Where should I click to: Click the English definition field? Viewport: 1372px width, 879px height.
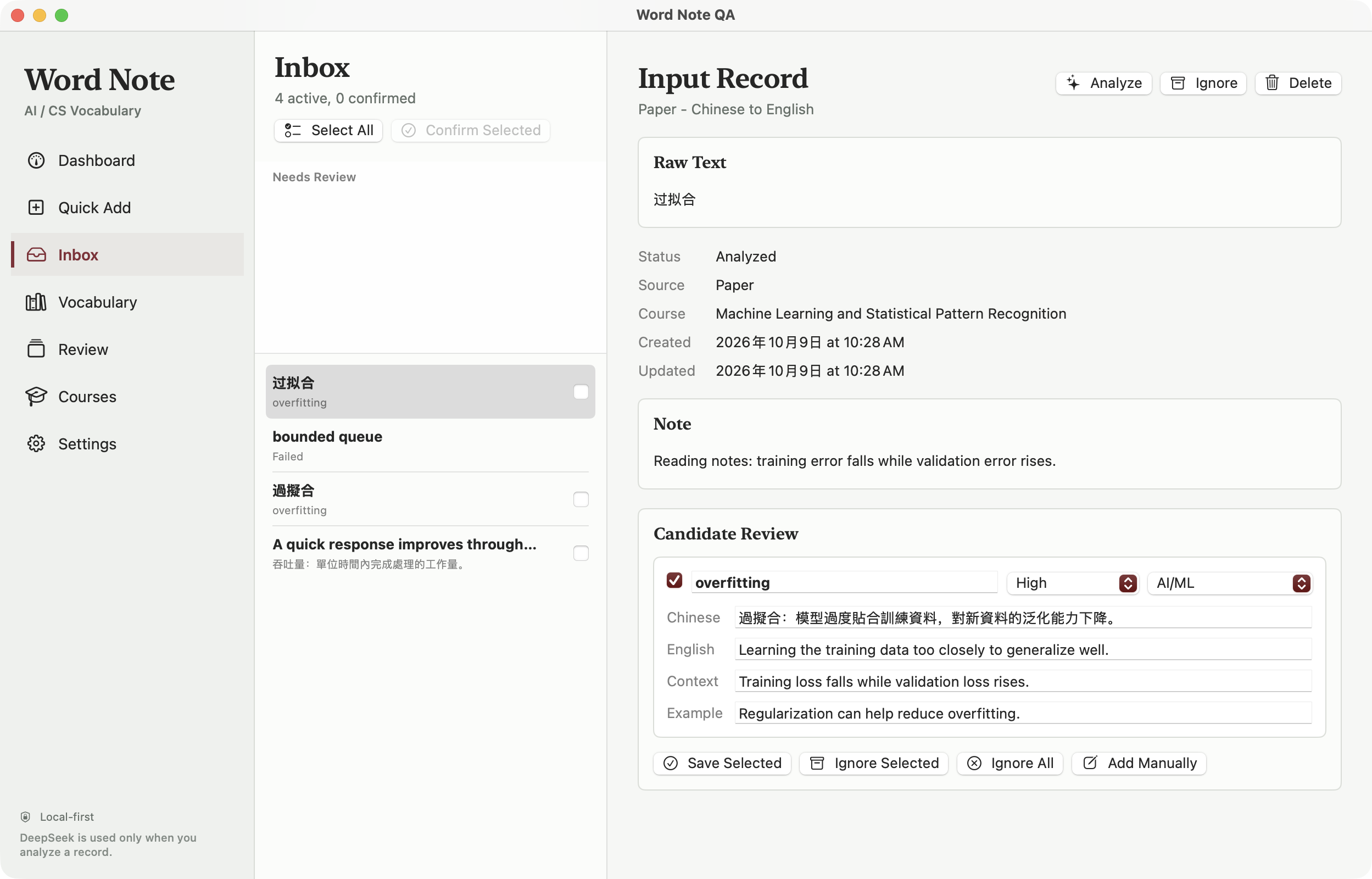coord(1023,650)
